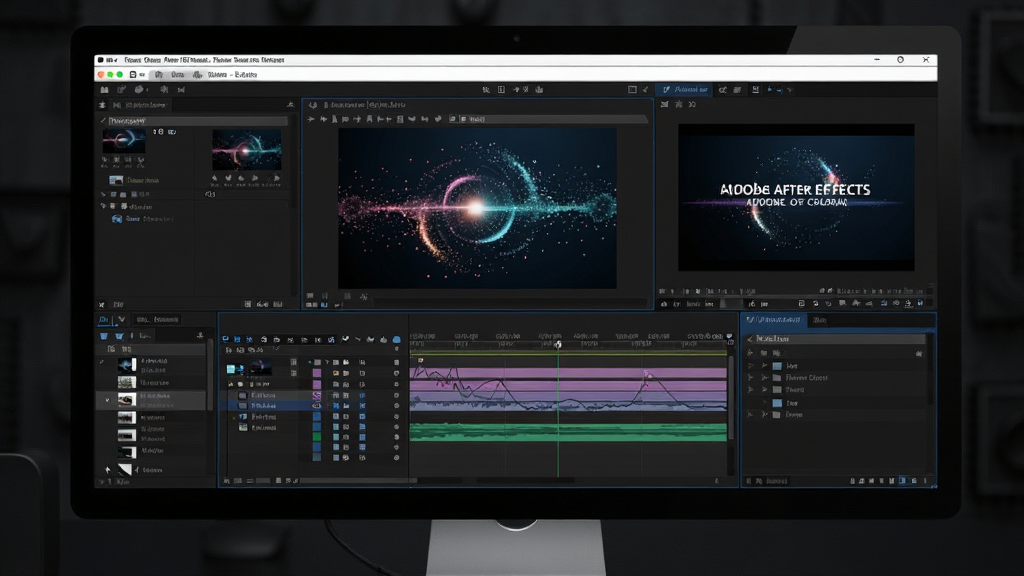Select the active first tab of the bottom-right panel
The height and width of the screenshot is (576, 1024).
pos(774,320)
